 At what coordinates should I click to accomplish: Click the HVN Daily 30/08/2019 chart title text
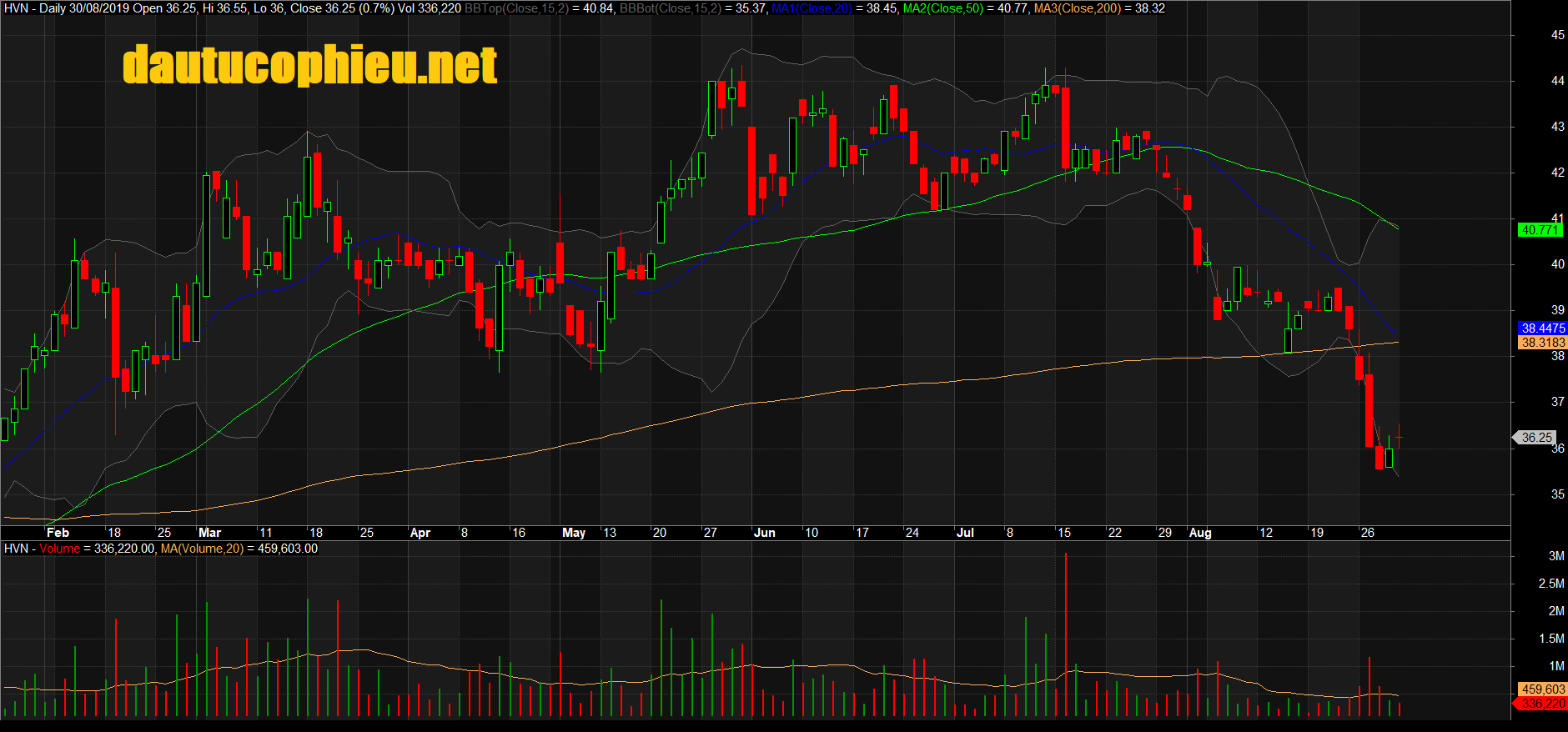(233, 8)
